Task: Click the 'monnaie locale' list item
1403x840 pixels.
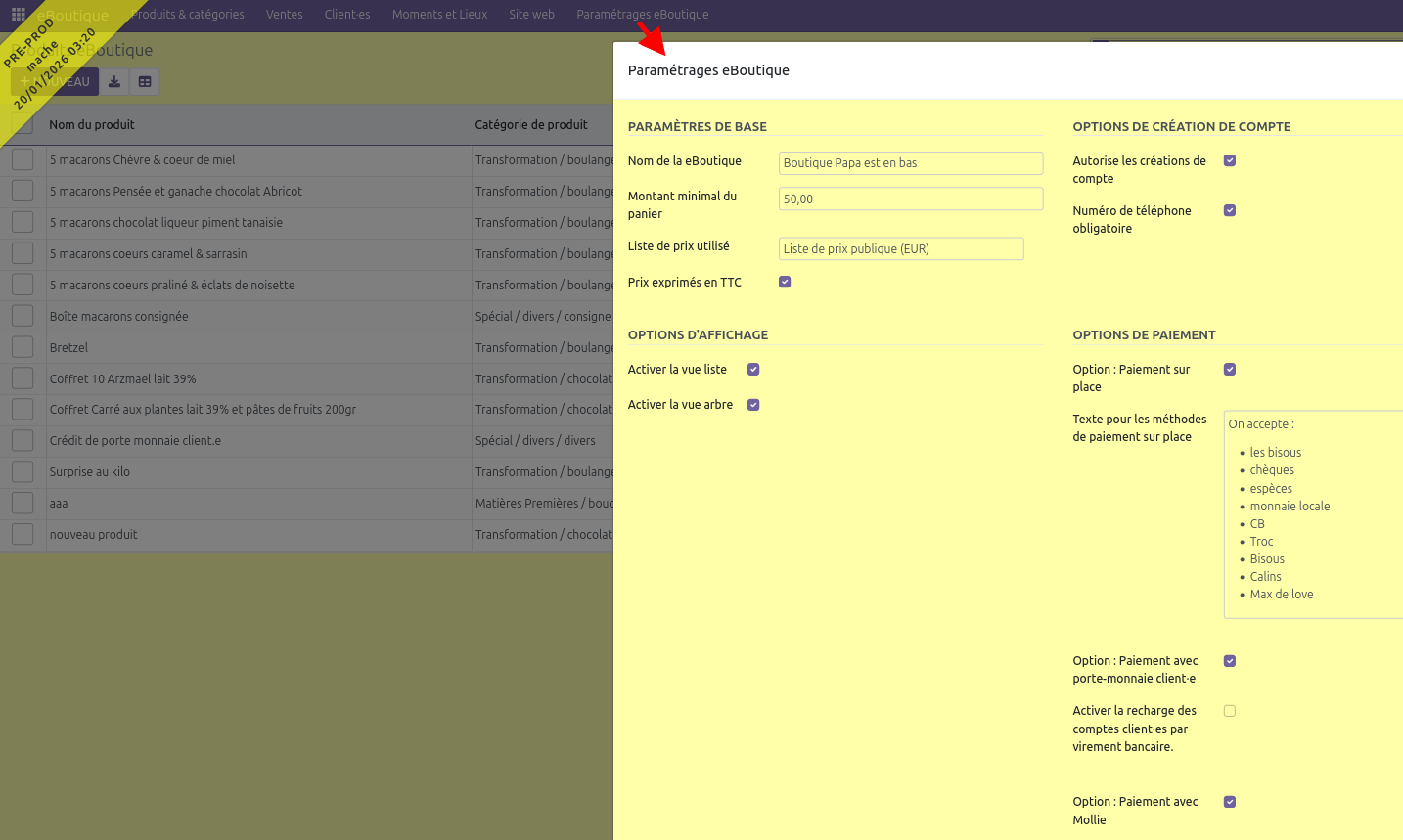Action: point(1290,507)
